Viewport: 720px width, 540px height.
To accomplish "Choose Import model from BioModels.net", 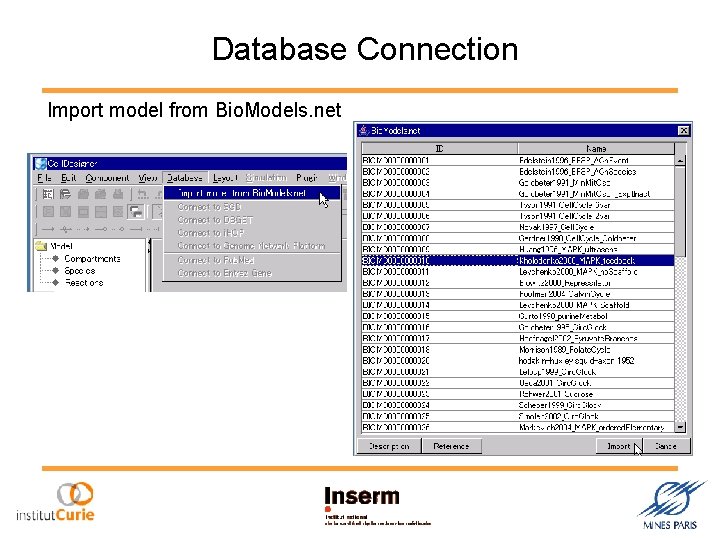I will [x=252, y=193].
